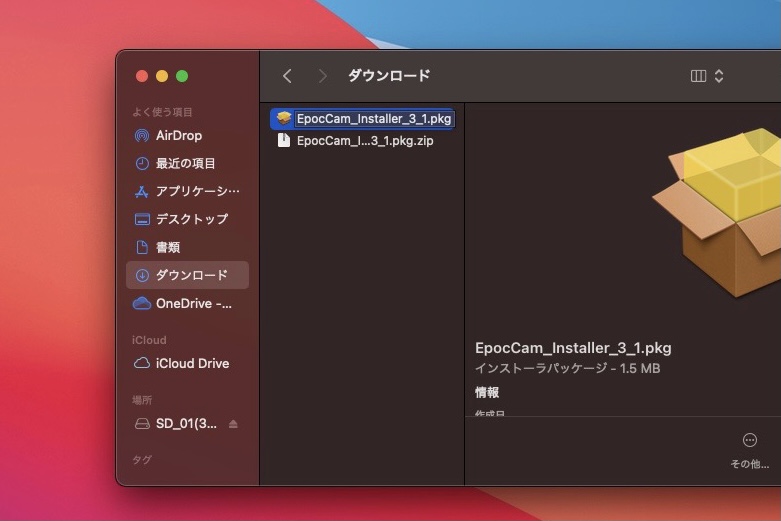Click the よく使う項目 section header
This screenshot has width=781, height=521.
pos(162,112)
